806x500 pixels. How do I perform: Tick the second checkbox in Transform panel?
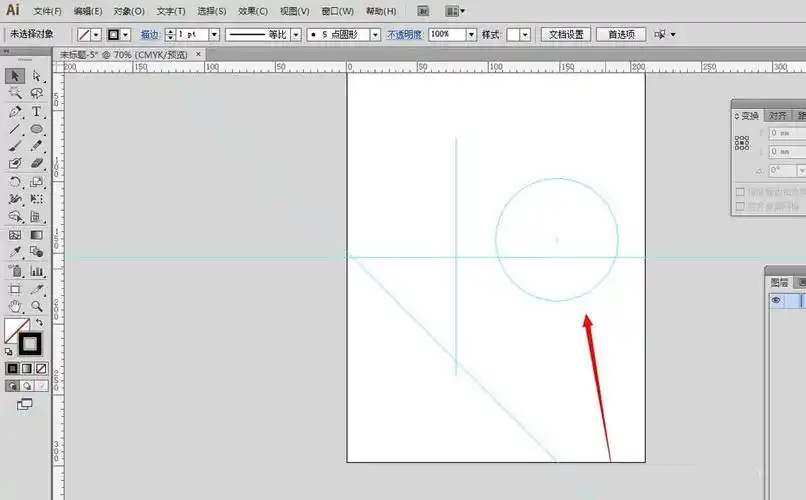point(740,206)
